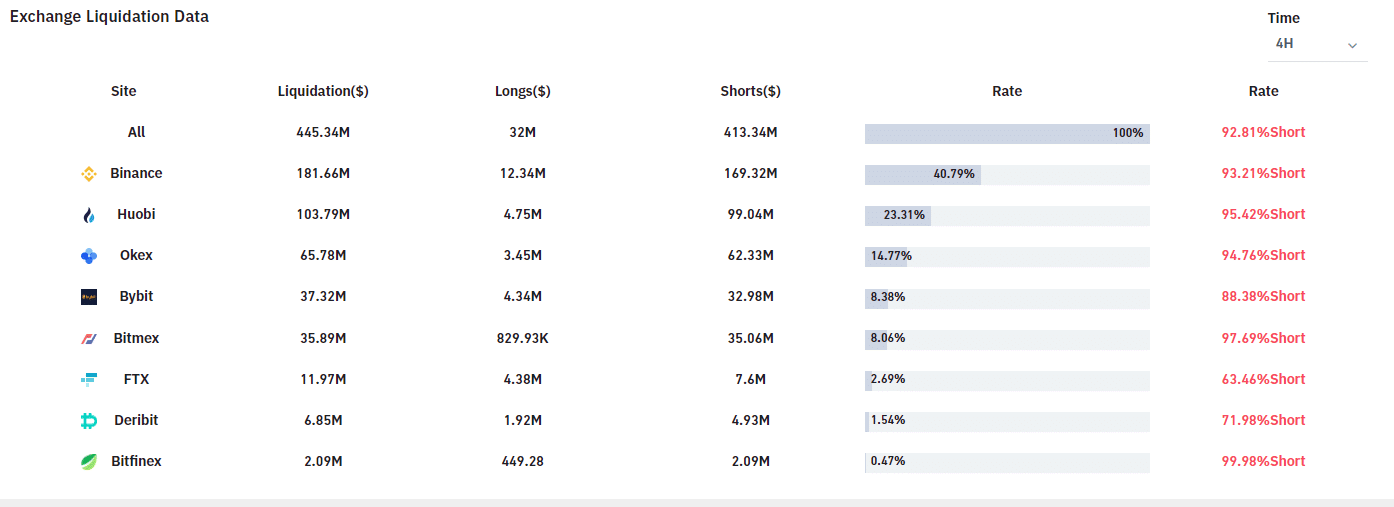Select the Huobi exchange name
The image size is (1394, 507).
[136, 214]
